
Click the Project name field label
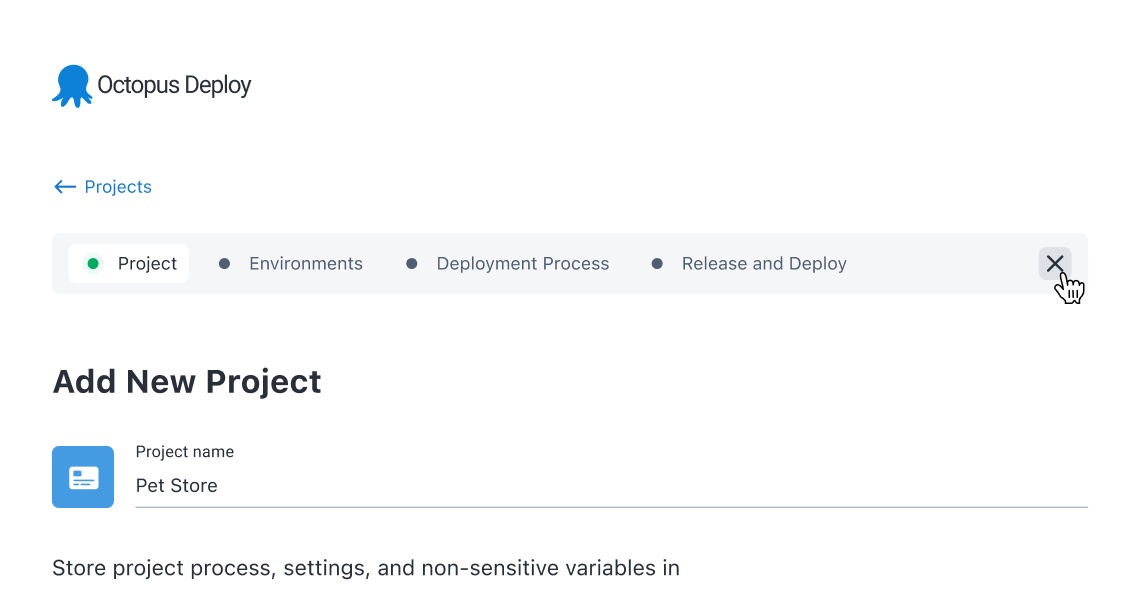click(185, 452)
